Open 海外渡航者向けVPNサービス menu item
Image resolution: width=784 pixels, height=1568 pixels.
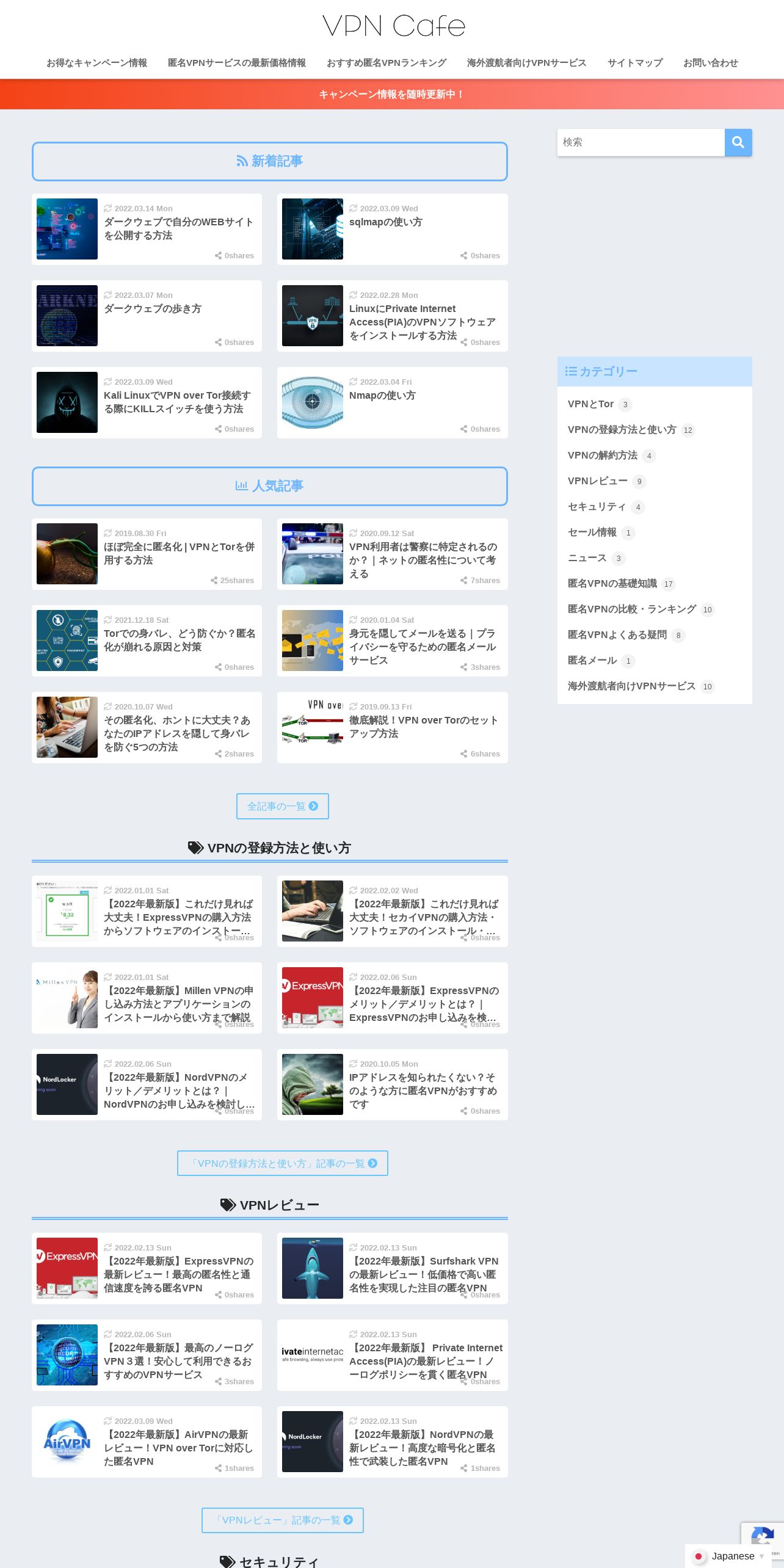[x=526, y=63]
